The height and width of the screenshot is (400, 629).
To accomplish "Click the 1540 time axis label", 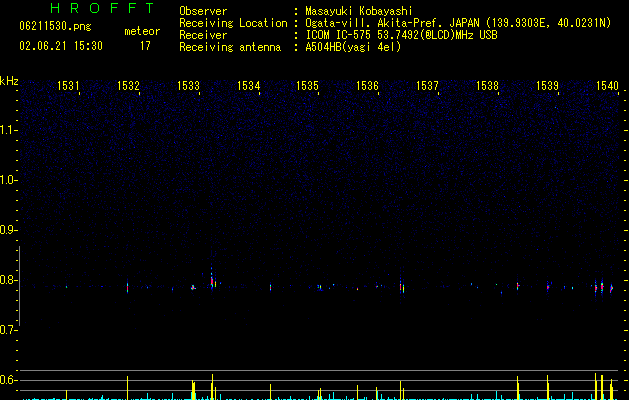I will [x=607, y=85].
